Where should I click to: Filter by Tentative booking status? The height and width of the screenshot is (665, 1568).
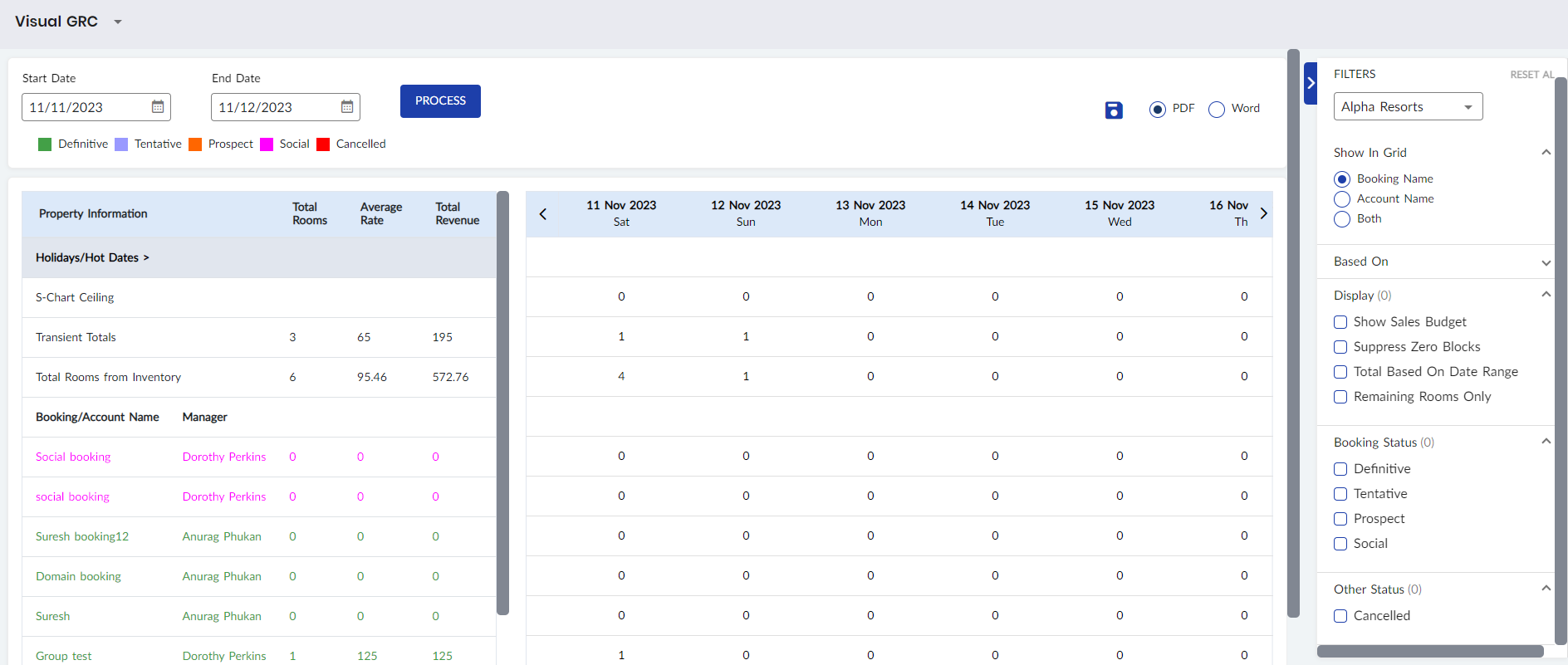1340,494
